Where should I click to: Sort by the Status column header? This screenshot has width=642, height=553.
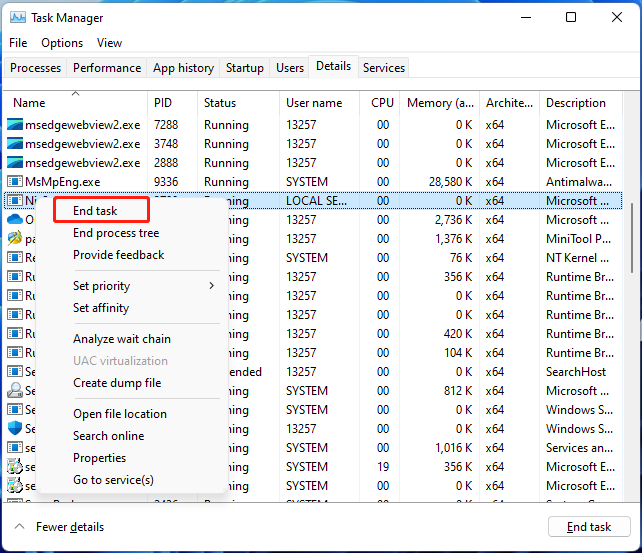tap(238, 103)
